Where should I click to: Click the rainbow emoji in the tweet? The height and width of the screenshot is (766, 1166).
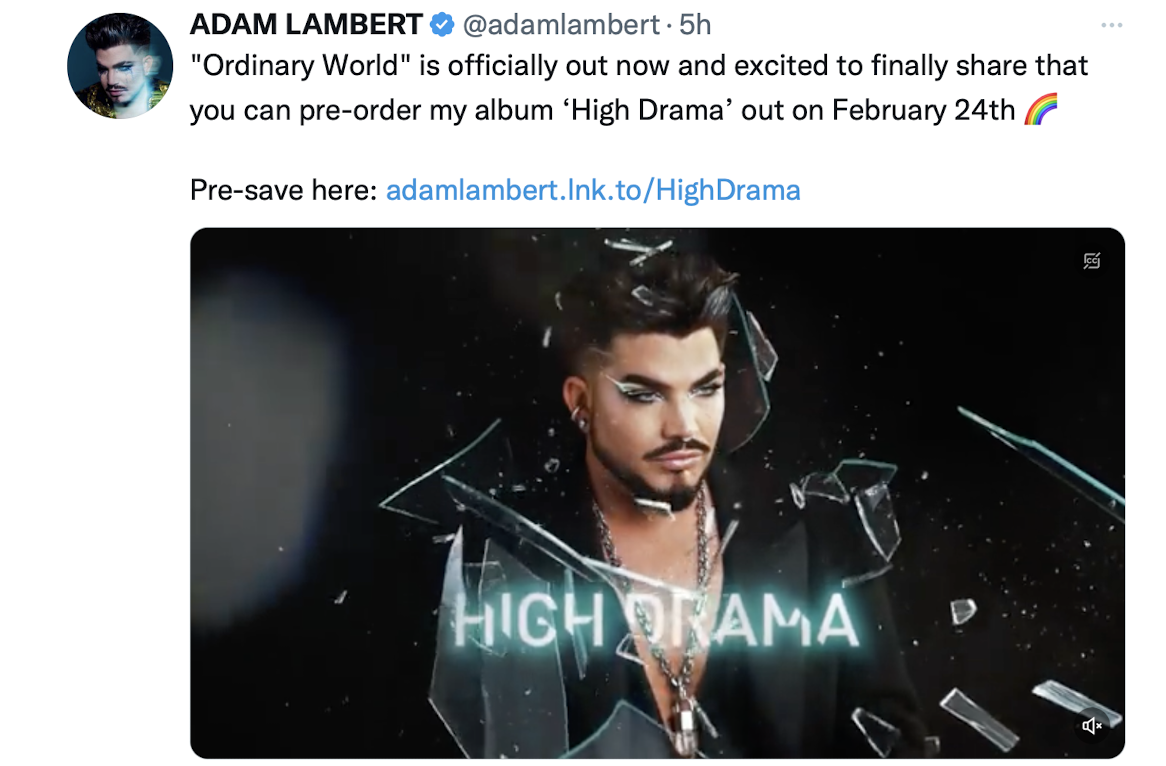pos(1041,109)
